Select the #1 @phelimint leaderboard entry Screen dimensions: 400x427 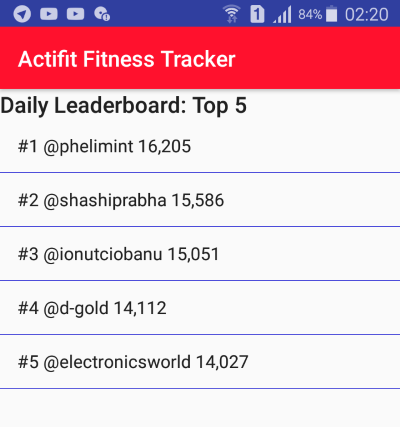[200, 146]
